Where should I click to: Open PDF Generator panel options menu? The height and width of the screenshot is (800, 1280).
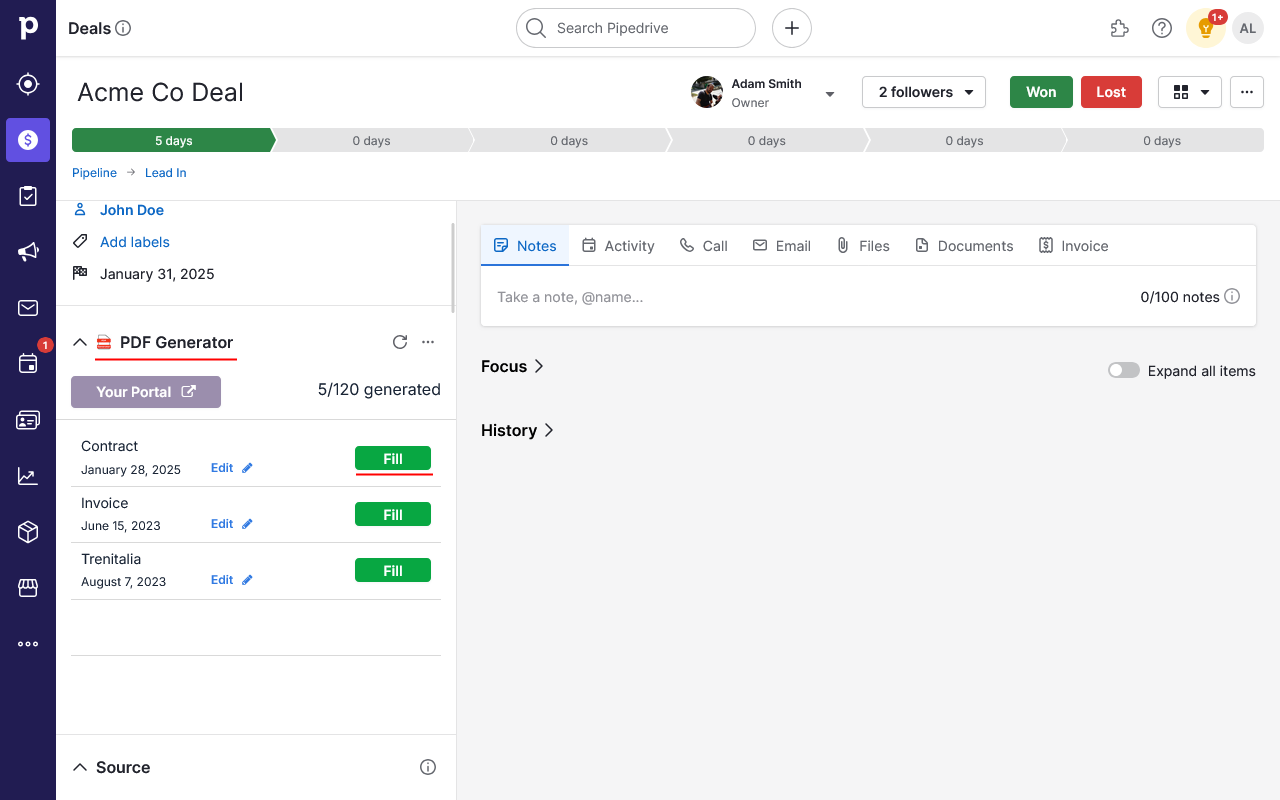[428, 342]
